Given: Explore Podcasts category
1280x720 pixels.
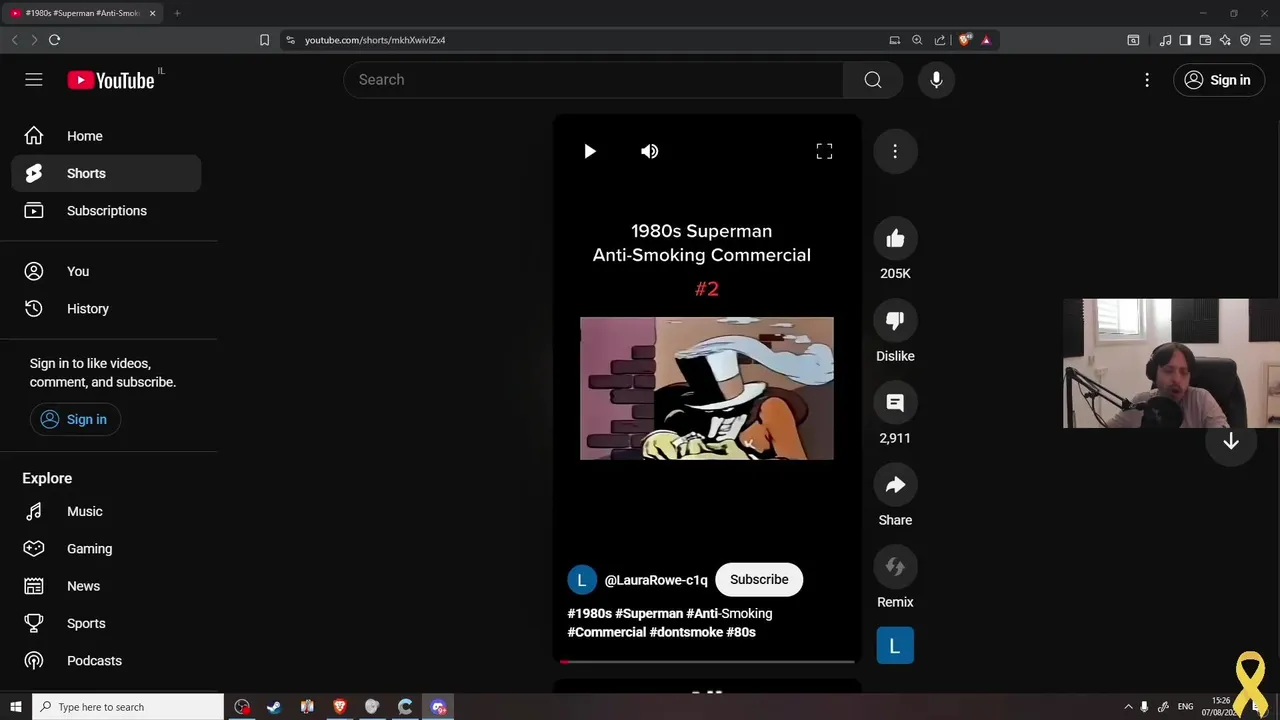Looking at the screenshot, I should point(107,661).
